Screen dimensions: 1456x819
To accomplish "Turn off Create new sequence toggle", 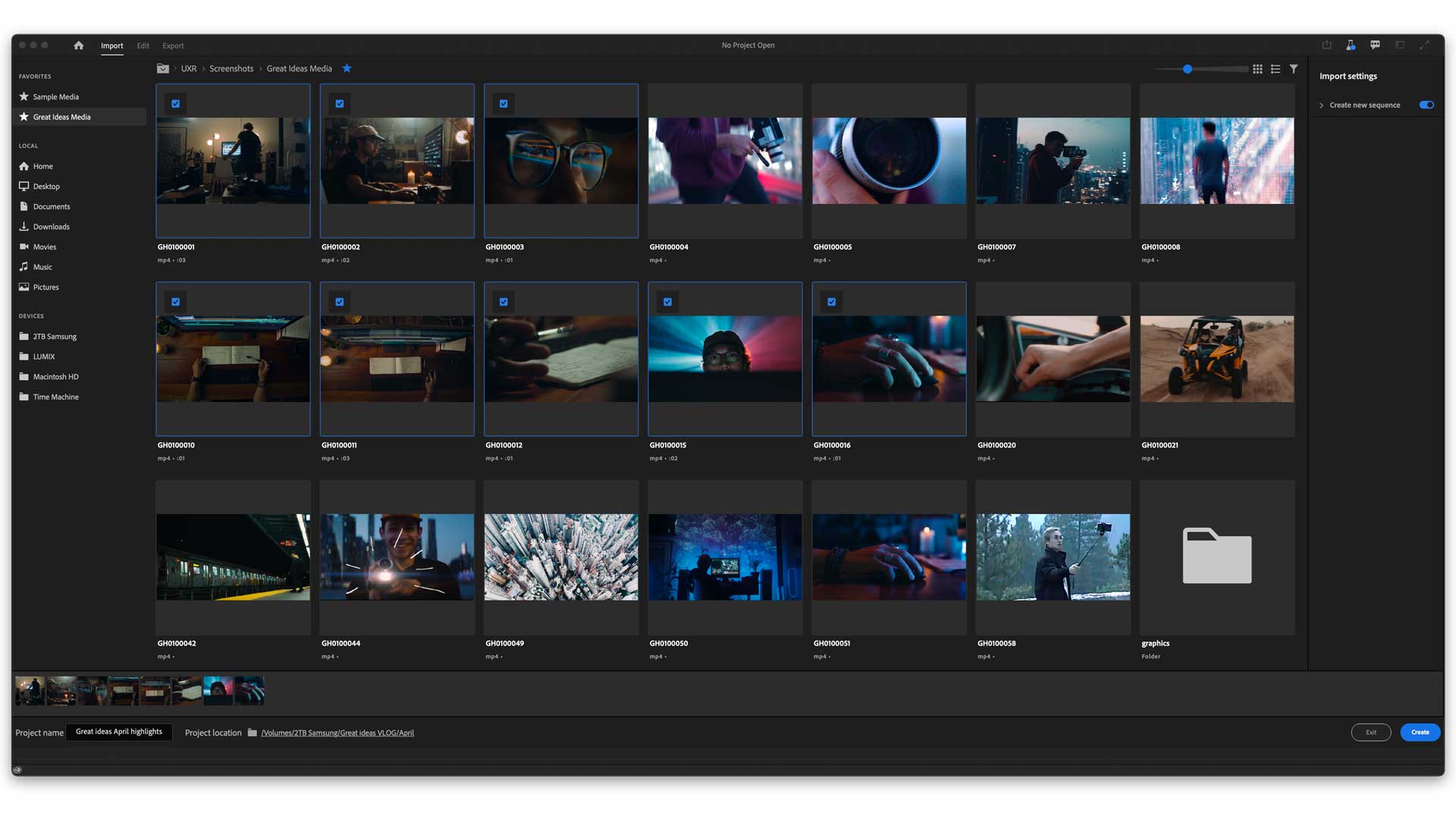I will tap(1426, 105).
